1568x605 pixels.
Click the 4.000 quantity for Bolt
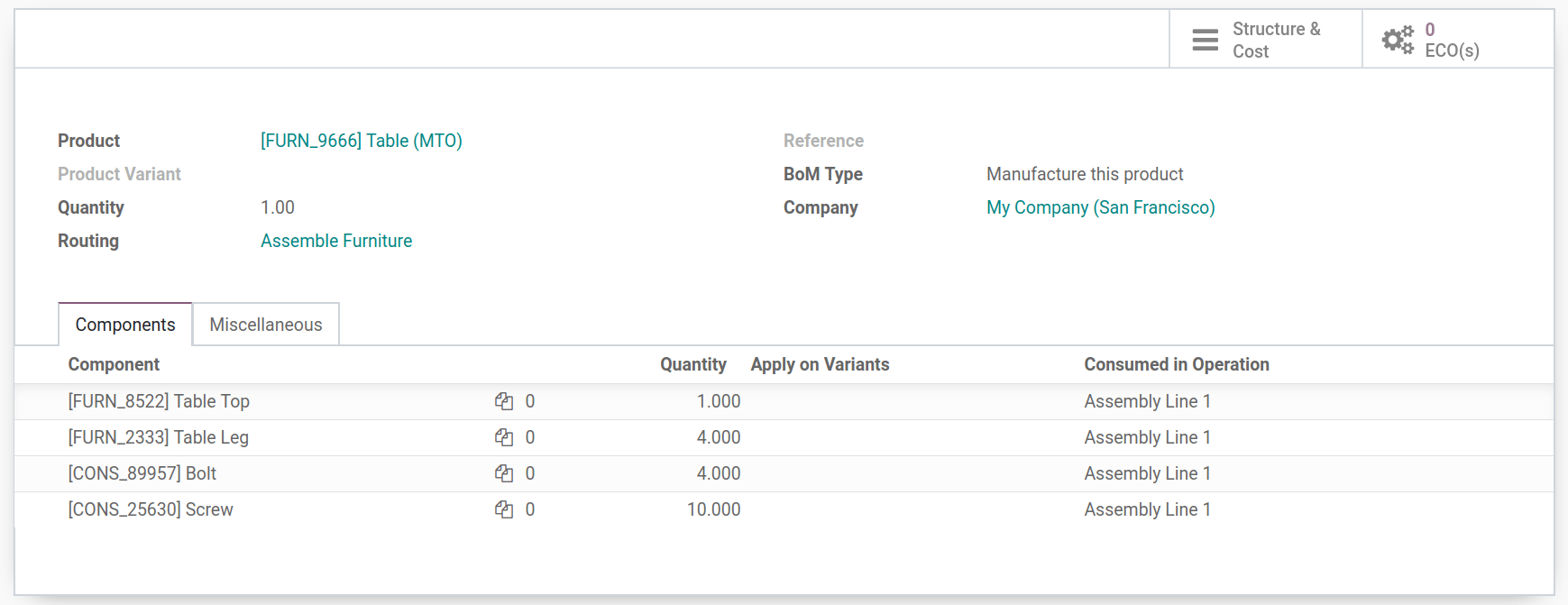[719, 473]
